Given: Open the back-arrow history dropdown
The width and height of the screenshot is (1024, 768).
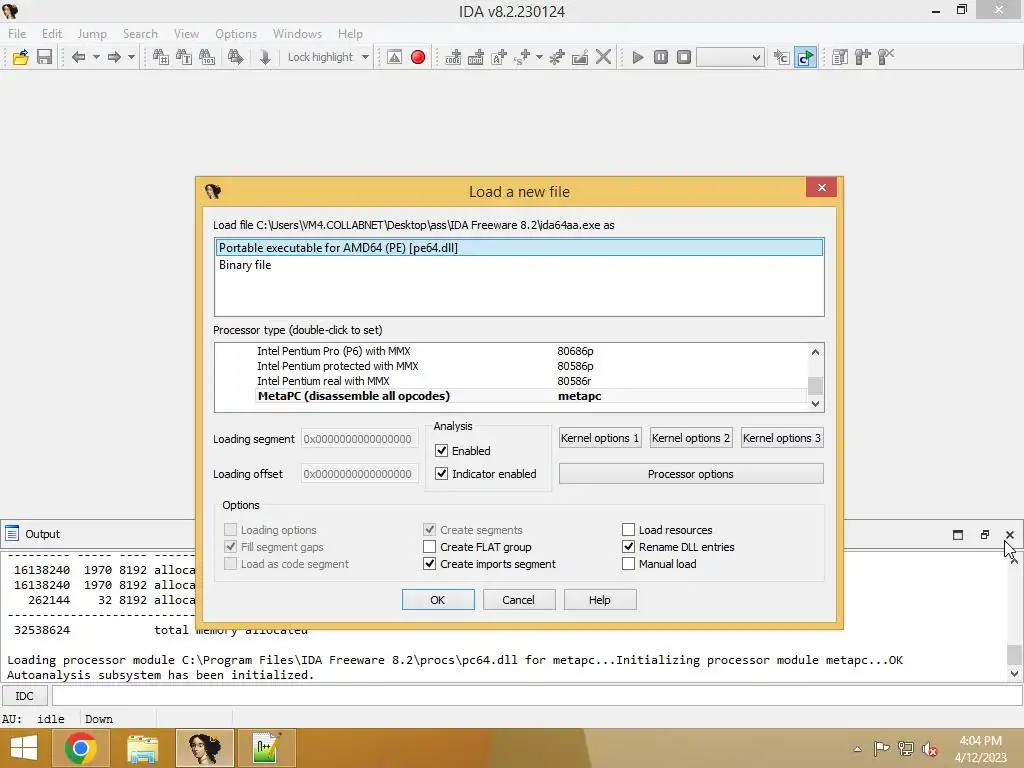Looking at the screenshot, I should pos(96,57).
